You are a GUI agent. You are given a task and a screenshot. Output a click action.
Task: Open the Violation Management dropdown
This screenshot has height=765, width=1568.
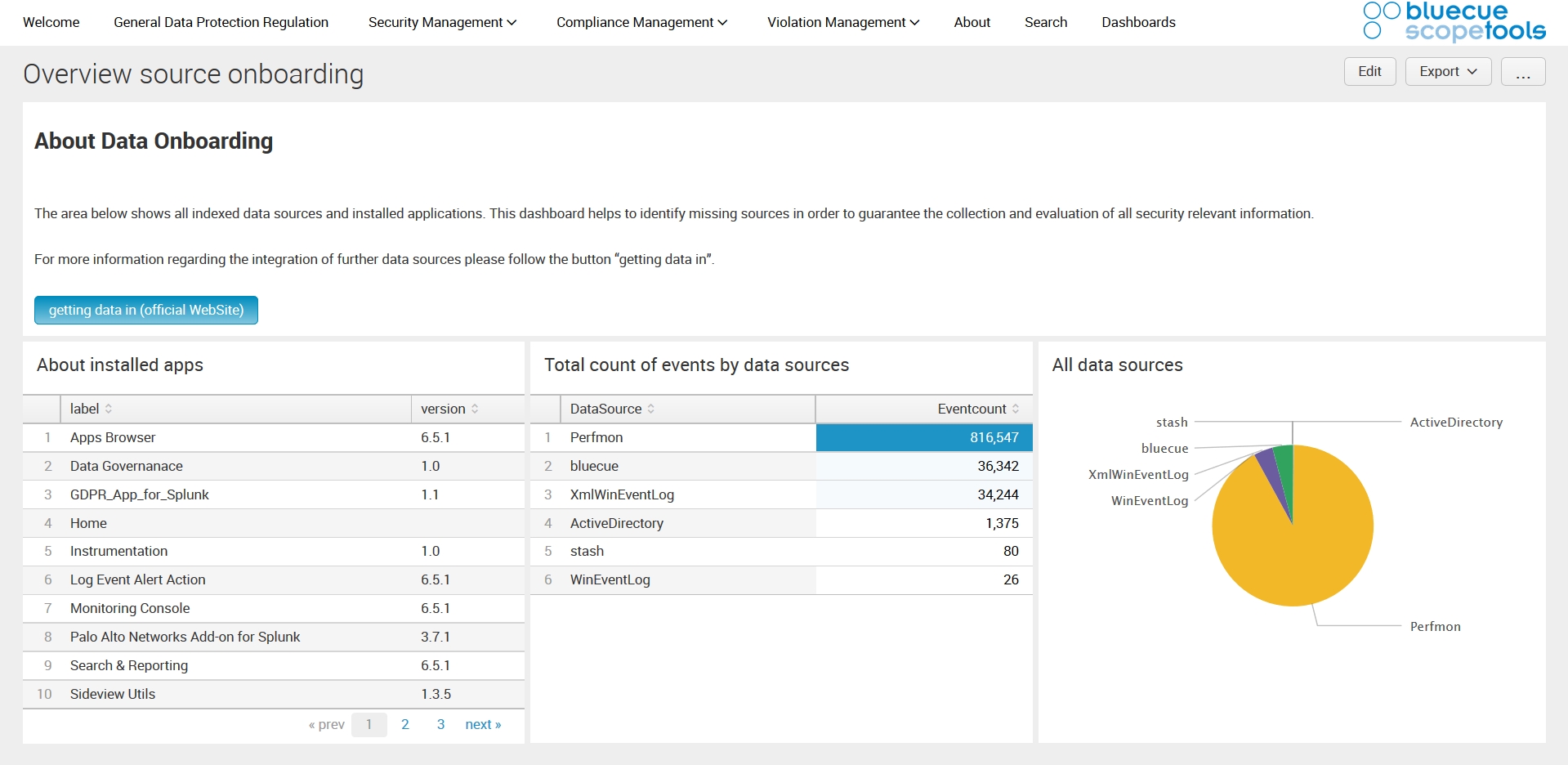843,22
